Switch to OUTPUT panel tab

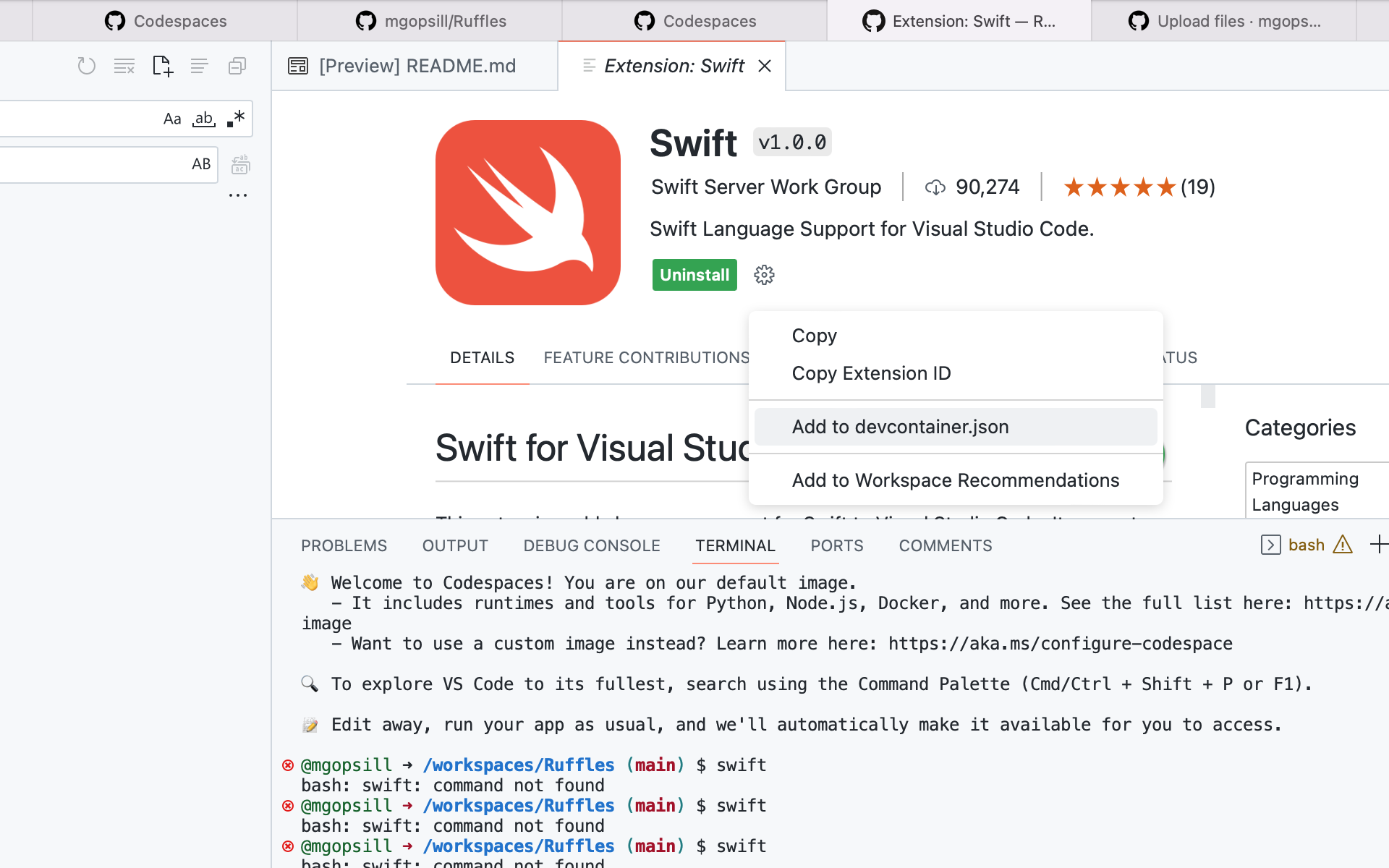click(x=455, y=545)
